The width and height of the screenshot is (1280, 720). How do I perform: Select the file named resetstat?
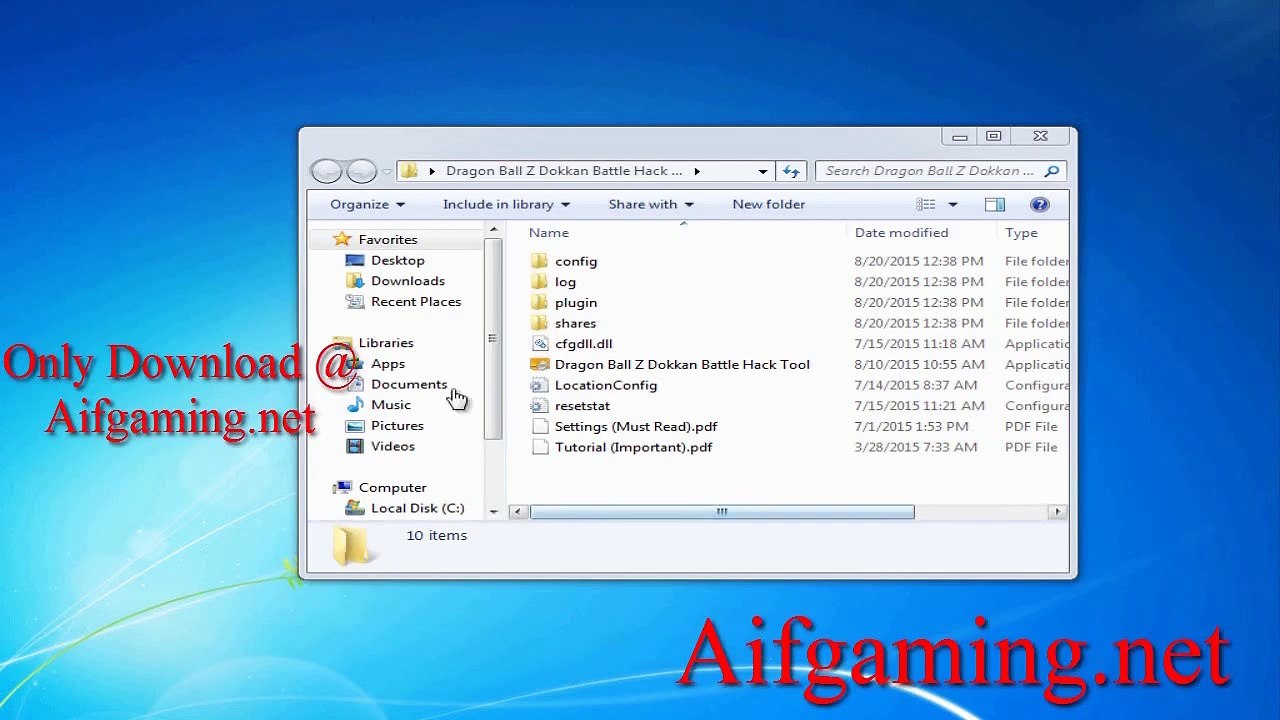[582, 406]
